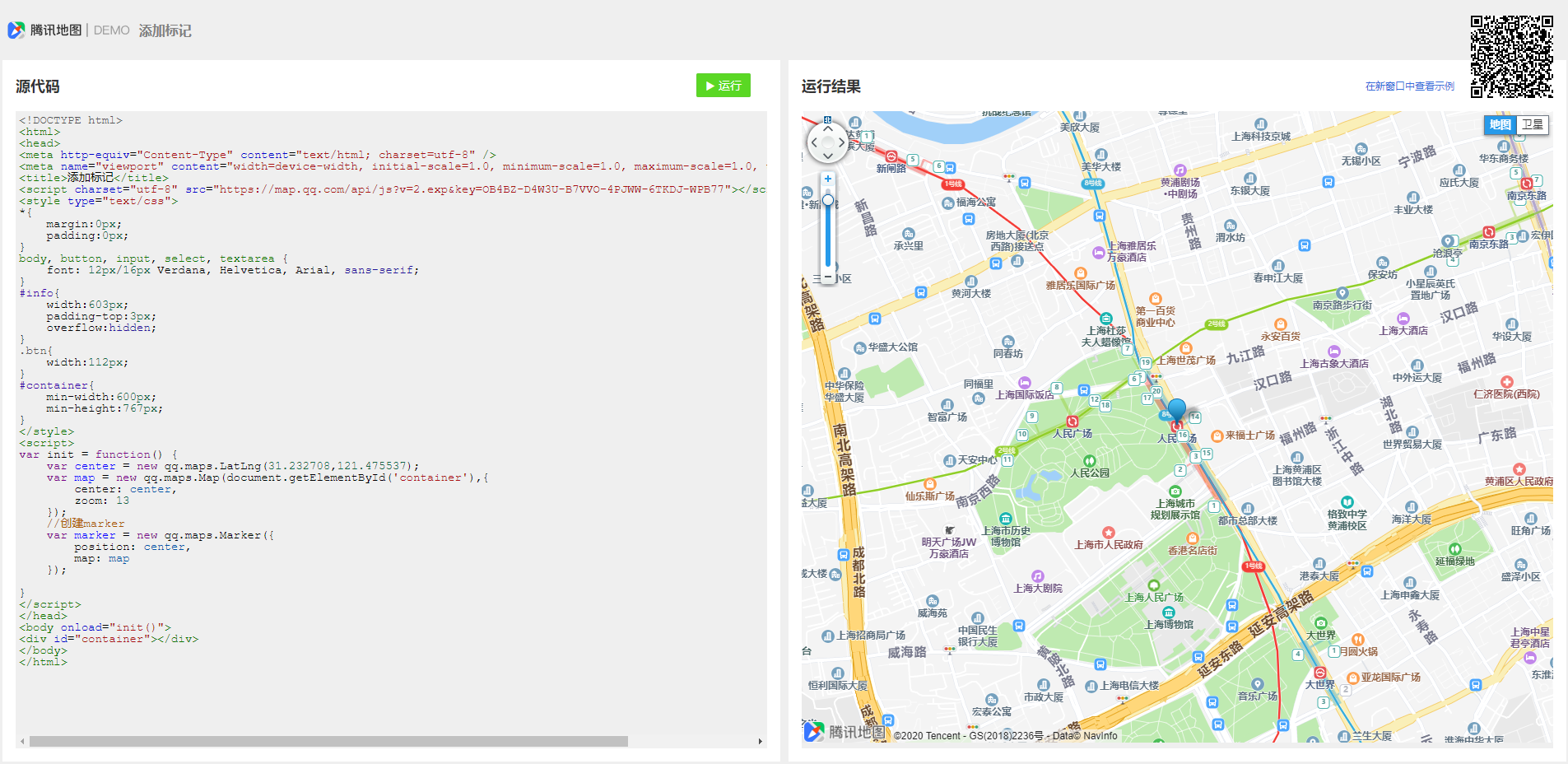Click the 华盛大公馆 map label
This screenshot has height=764, width=1568.
(893, 347)
